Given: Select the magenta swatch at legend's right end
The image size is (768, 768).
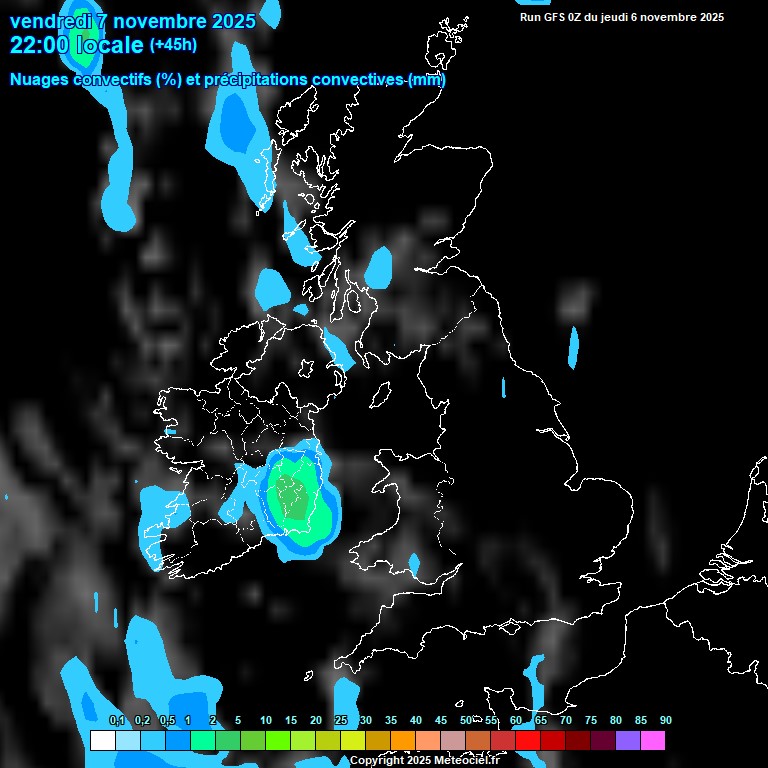Looking at the screenshot, I should pyautogui.click(x=652, y=740).
